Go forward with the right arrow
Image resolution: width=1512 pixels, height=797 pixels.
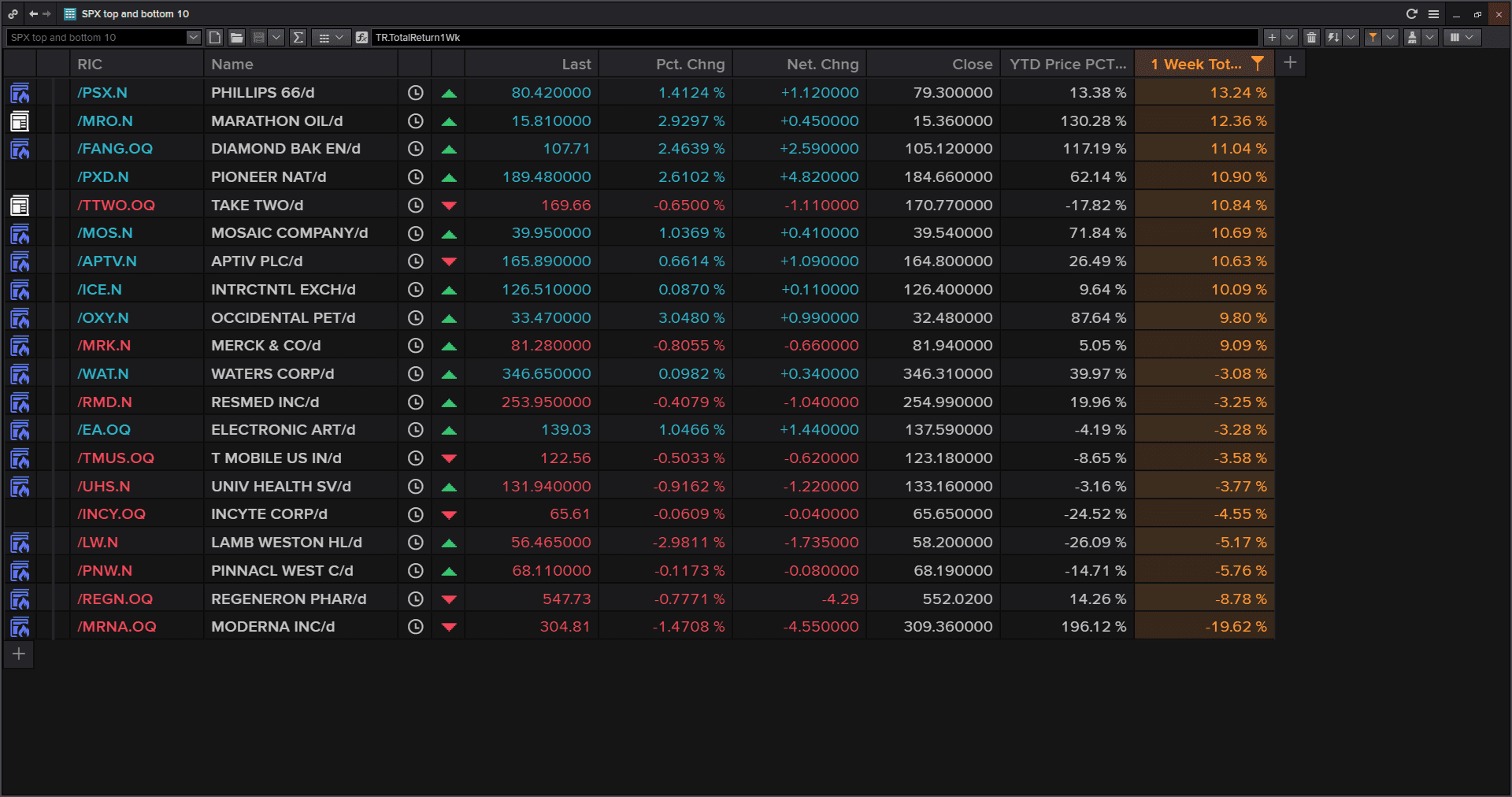coord(47,13)
